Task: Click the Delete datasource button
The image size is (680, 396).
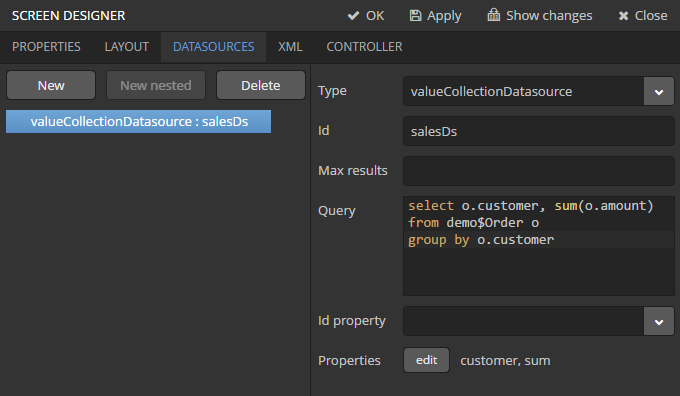Action: click(x=261, y=85)
